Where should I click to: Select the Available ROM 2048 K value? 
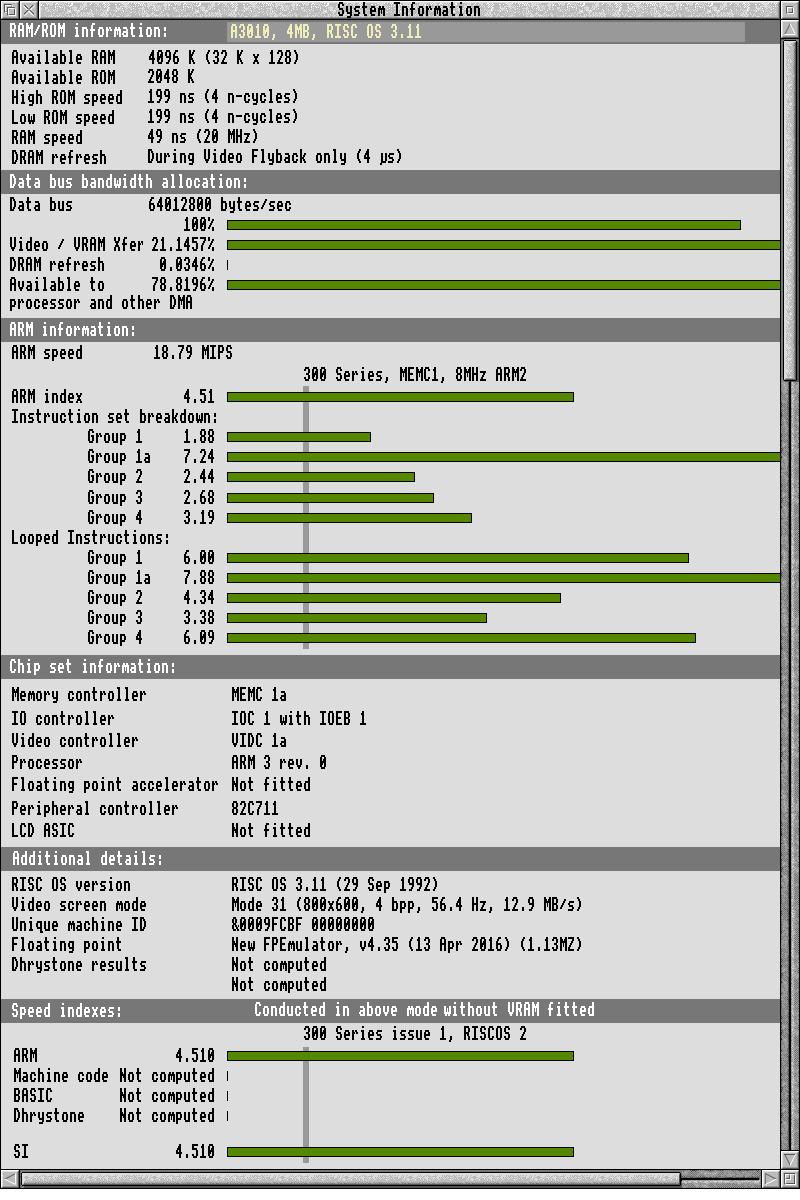coord(171,78)
